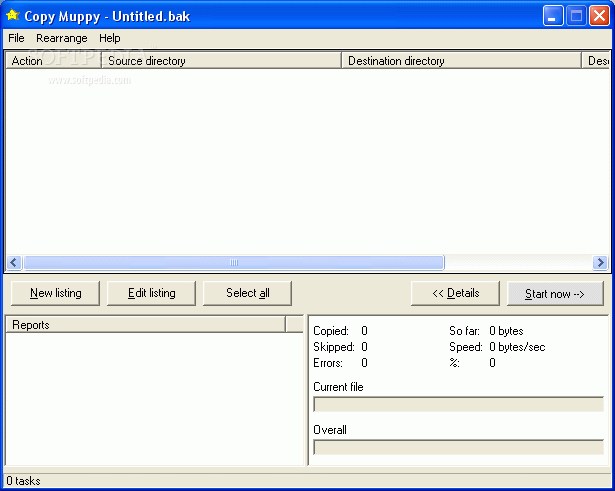Click the New listing button
The height and width of the screenshot is (491, 615).
(55, 293)
